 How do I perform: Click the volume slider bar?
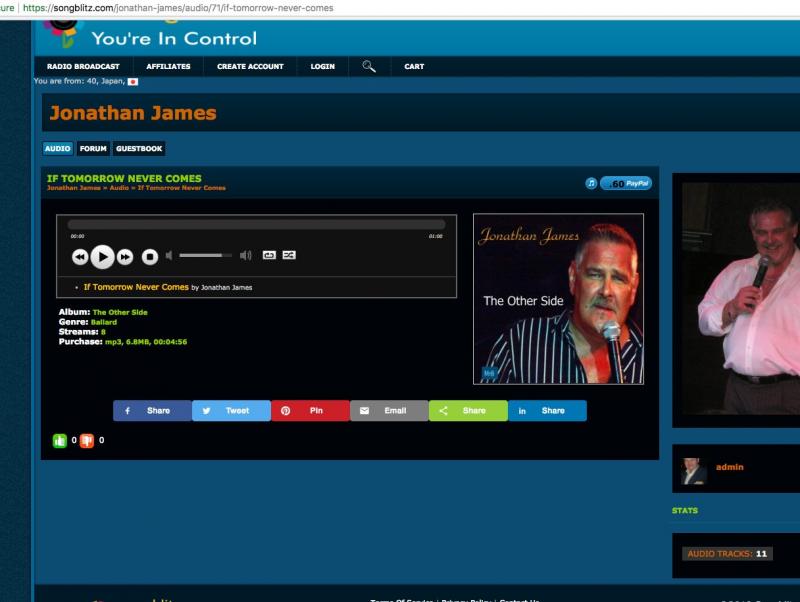[206, 256]
